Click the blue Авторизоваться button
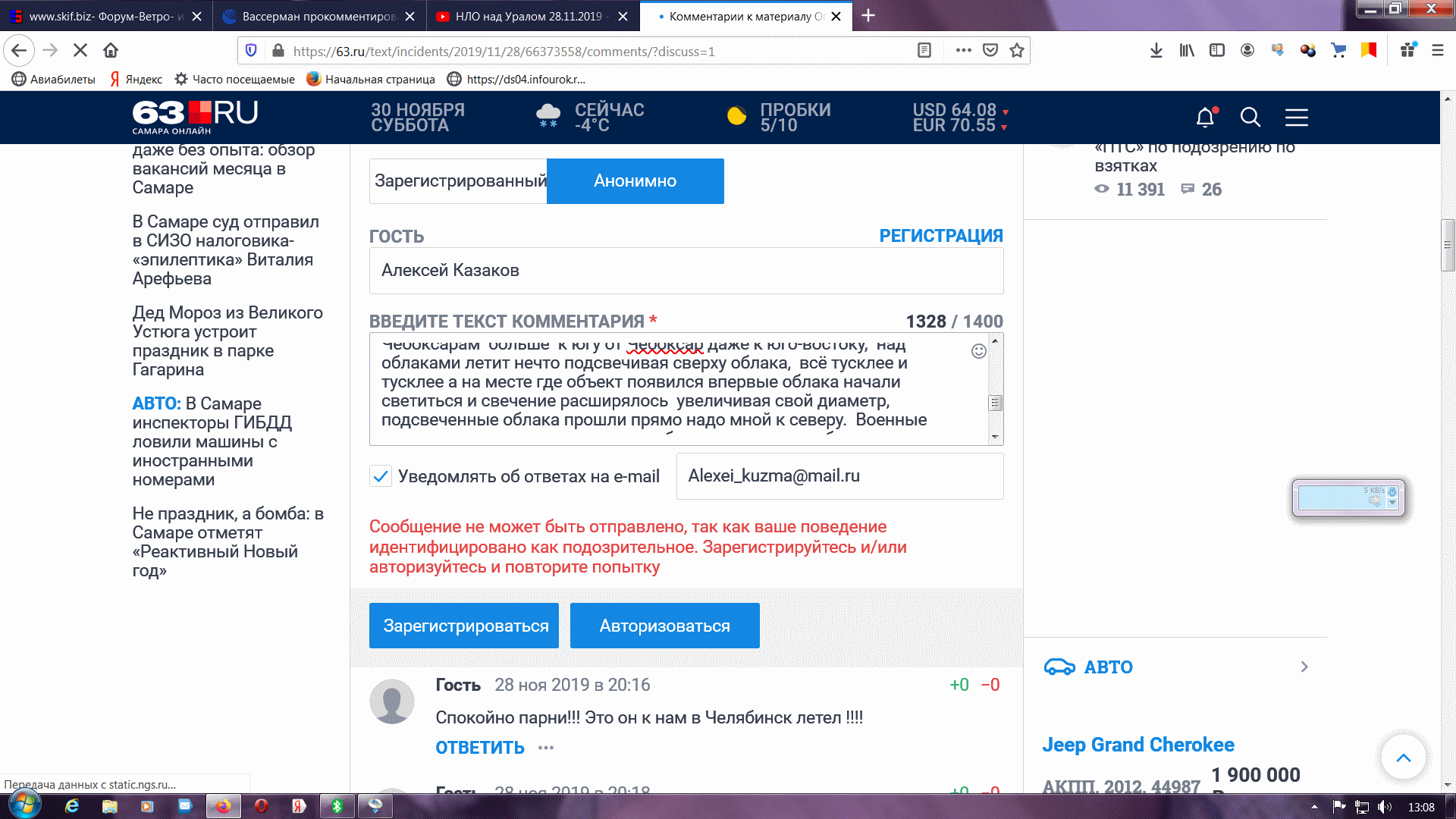1456x819 pixels. click(x=664, y=626)
